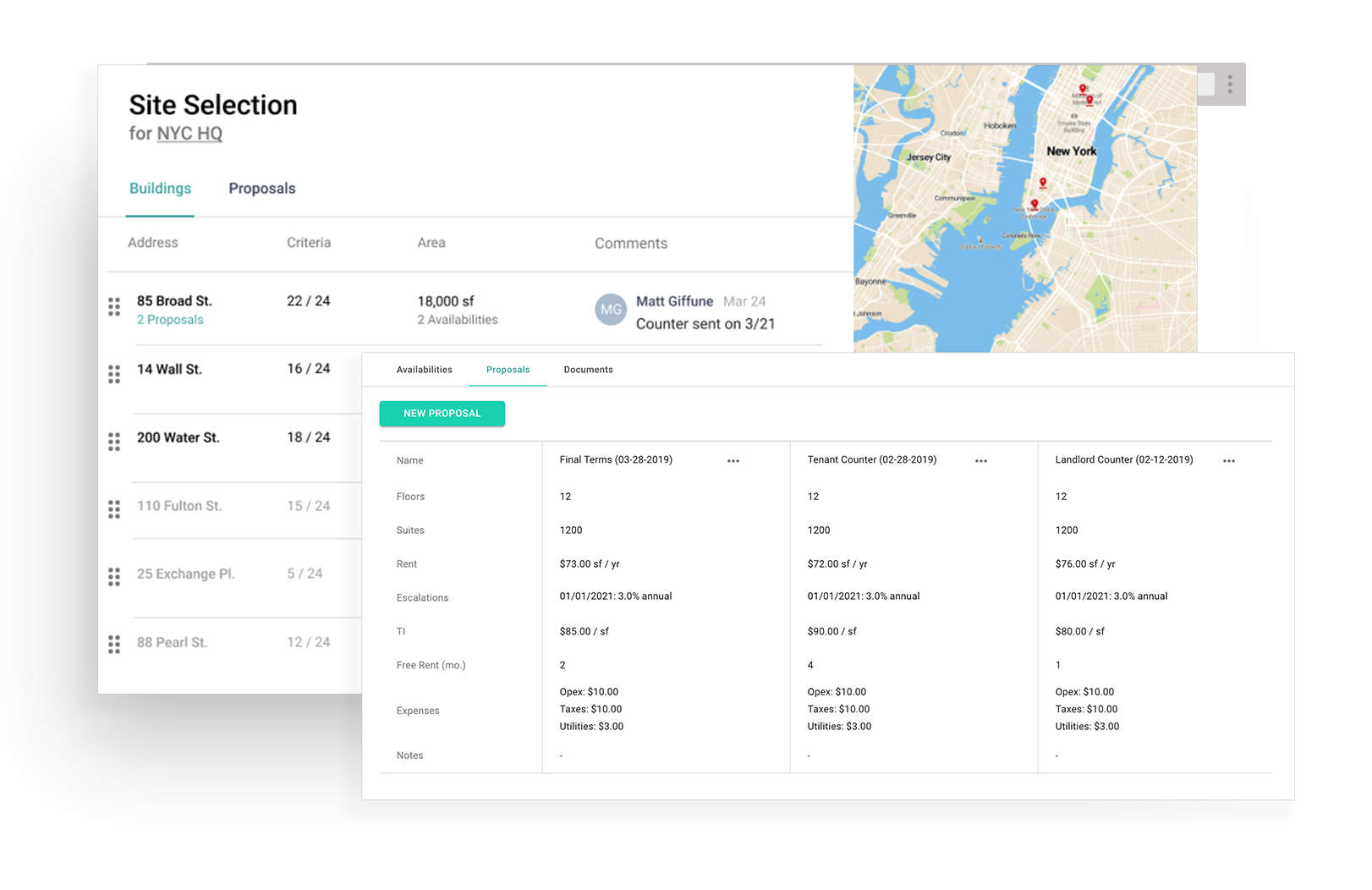Open the NYC HQ link
Image resolution: width=1372 pixels, height=890 pixels.
pos(189,134)
